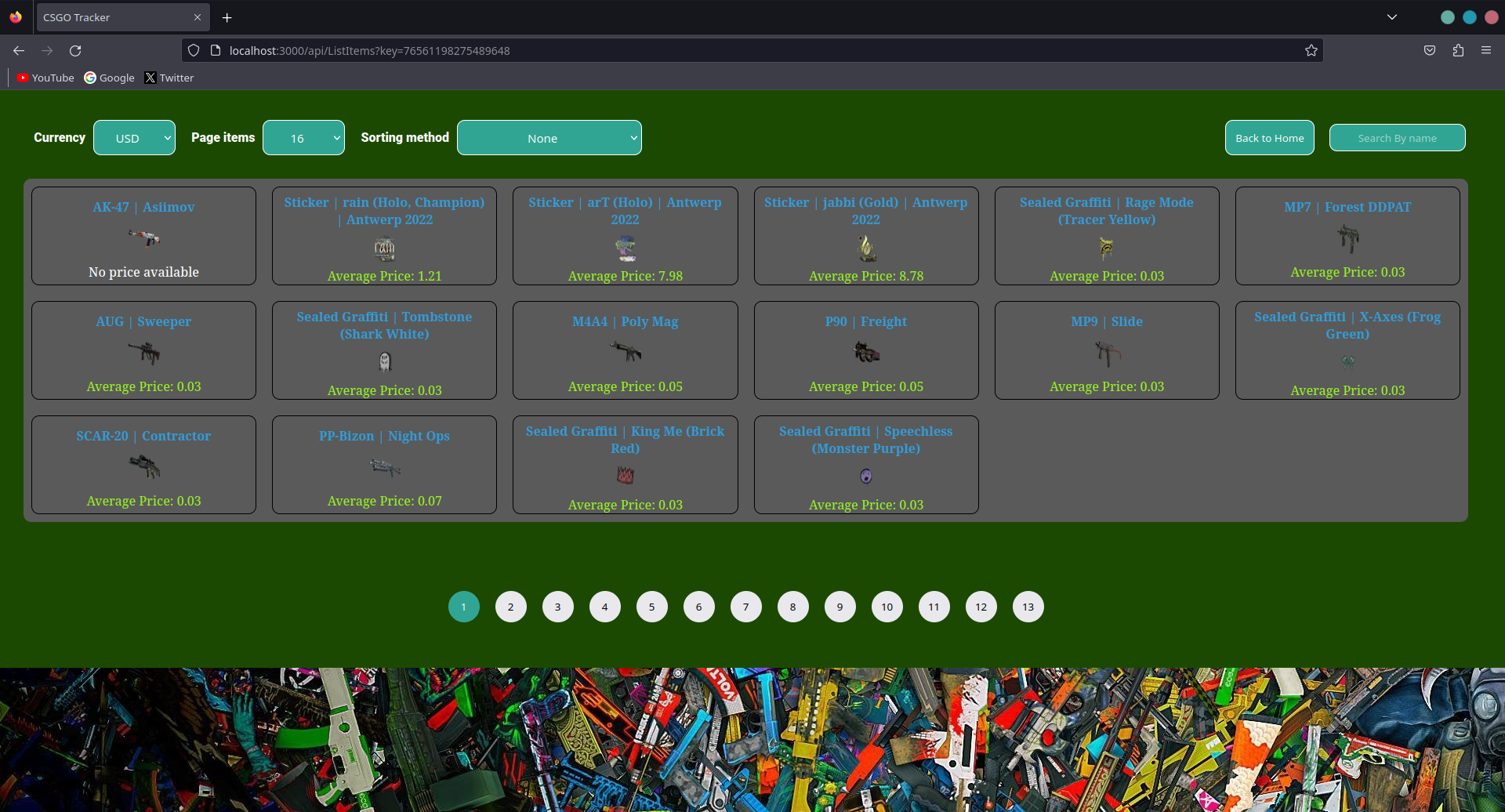Viewport: 1505px width, 812px height.
Task: Click the P90 Freight weapon thumbnail
Action: coord(865,352)
